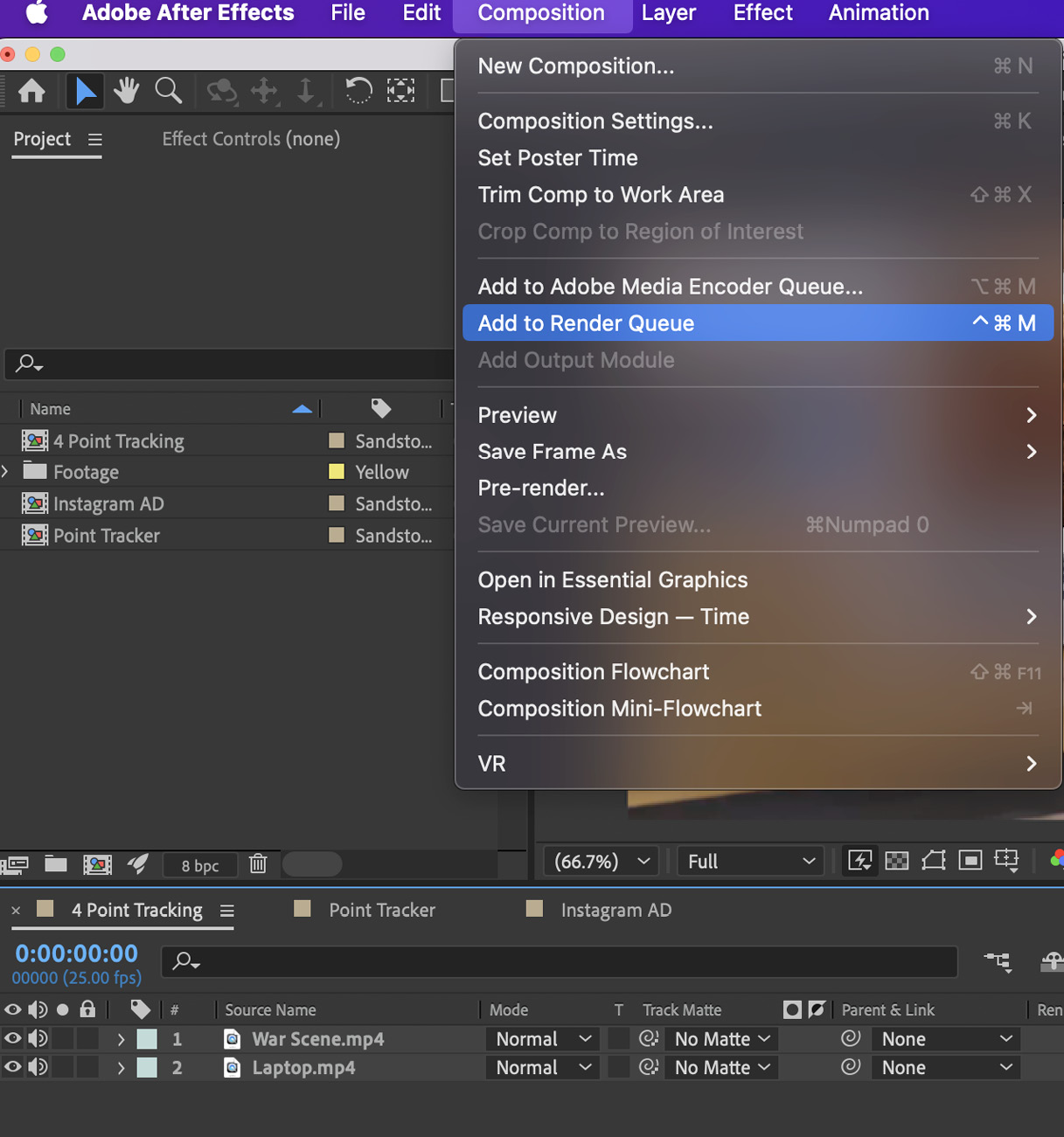The width and height of the screenshot is (1064, 1137).
Task: Click the timeline layer search field
Action: [560, 961]
